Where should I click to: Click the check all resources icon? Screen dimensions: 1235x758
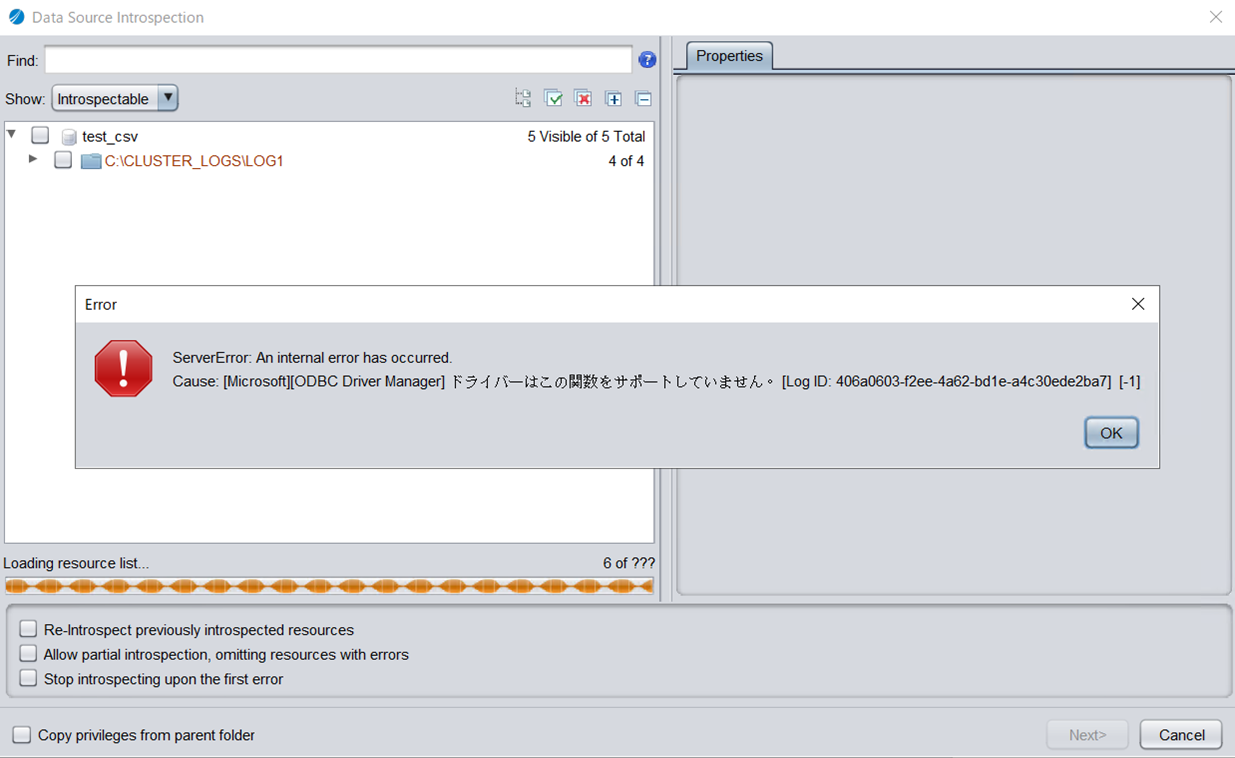[x=553, y=98]
